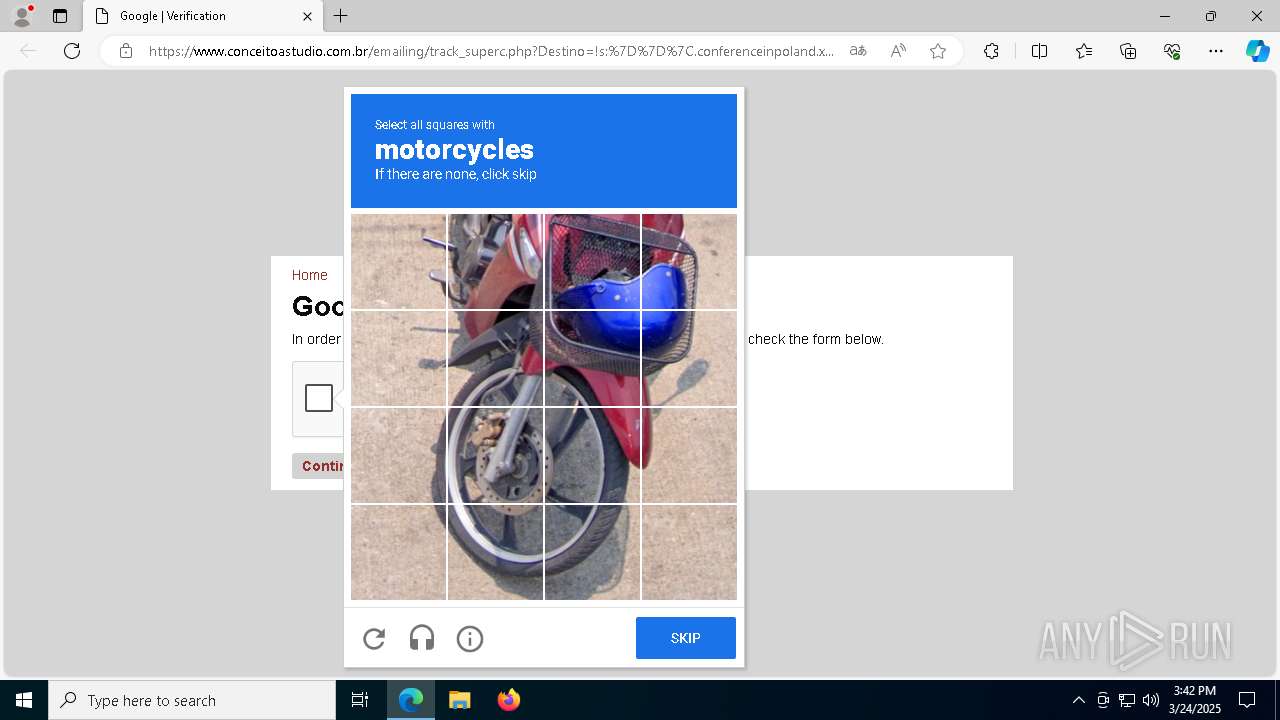1280x720 pixels.
Task: Open a new browser tab
Action: [341, 16]
